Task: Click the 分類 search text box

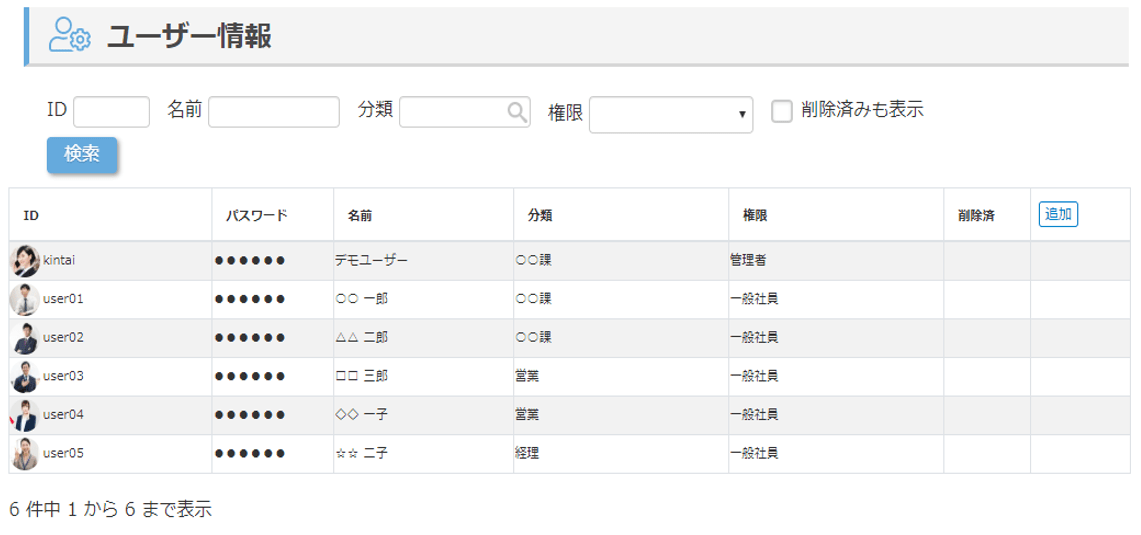Action: coord(452,112)
